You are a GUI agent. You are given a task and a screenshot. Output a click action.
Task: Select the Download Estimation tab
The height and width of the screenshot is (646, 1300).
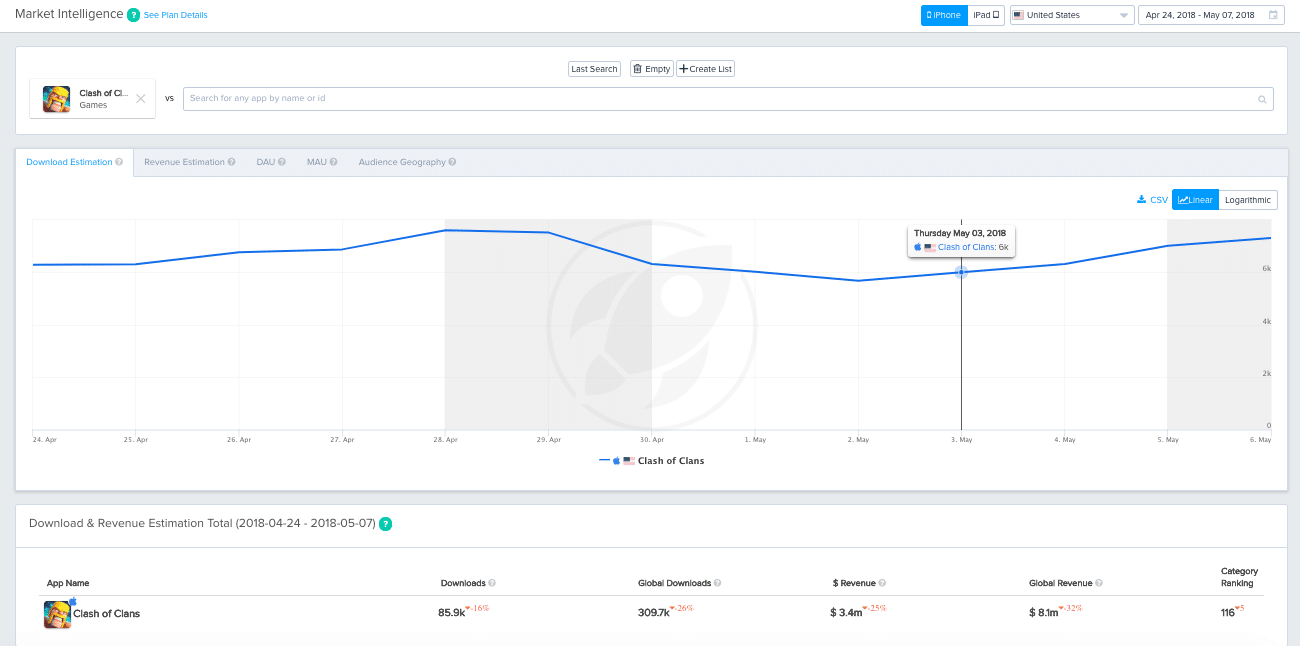[75, 162]
